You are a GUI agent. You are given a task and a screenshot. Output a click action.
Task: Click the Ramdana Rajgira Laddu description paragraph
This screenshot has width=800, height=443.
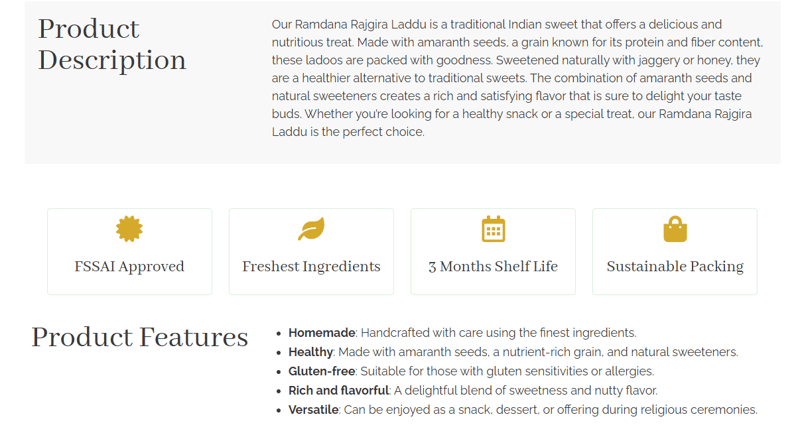(x=517, y=78)
